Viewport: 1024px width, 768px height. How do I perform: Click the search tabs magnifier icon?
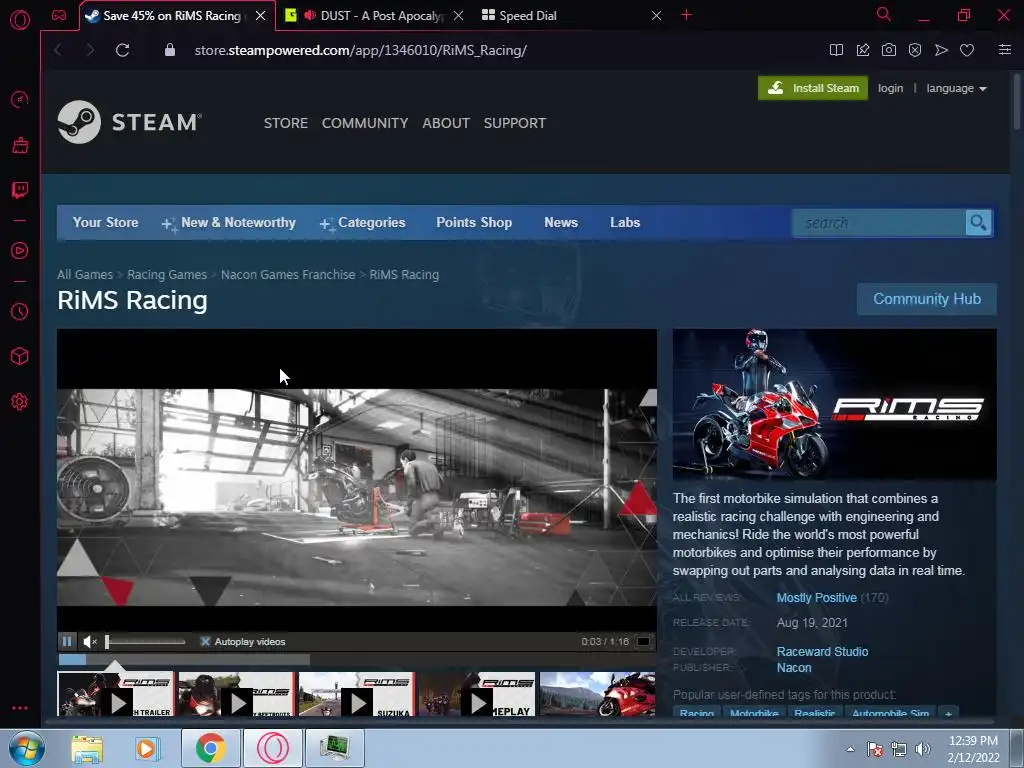[884, 14]
